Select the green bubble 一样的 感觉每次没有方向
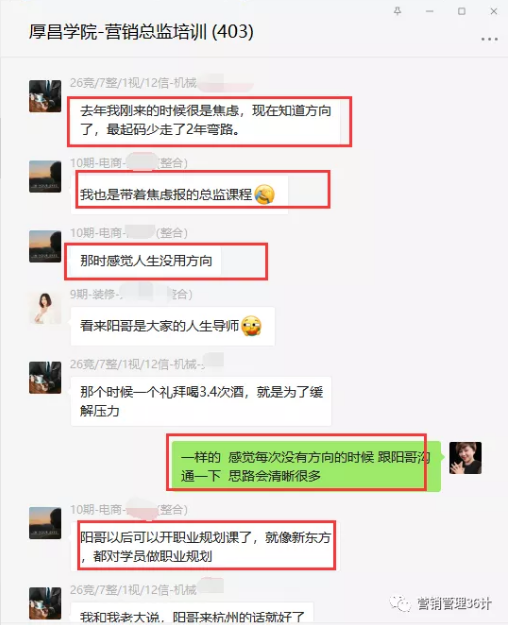Screen dimensions: 515x625 306,466
